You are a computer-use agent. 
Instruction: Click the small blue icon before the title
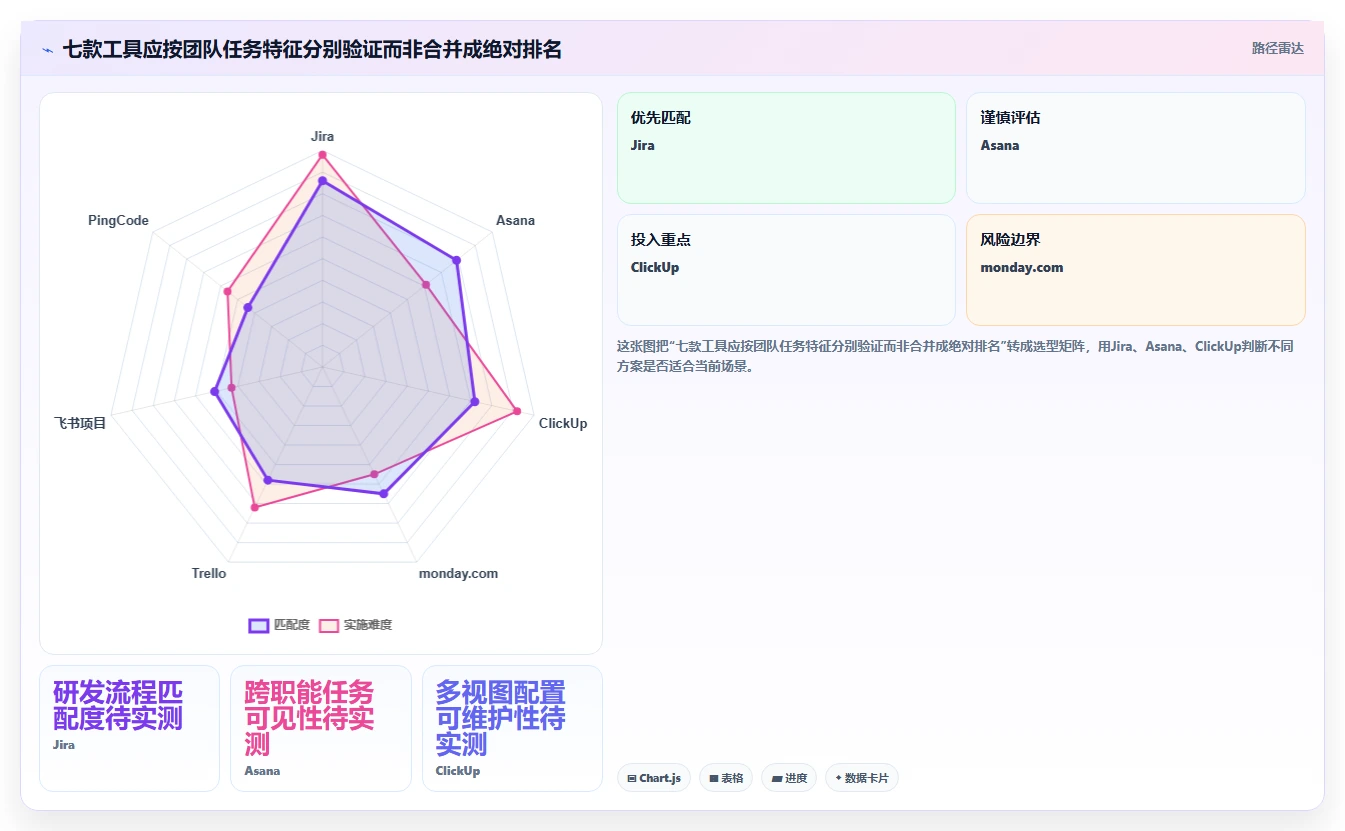(47, 49)
